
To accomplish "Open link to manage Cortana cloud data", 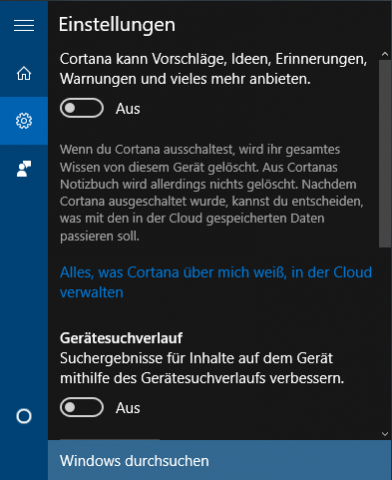I will pos(216,282).
